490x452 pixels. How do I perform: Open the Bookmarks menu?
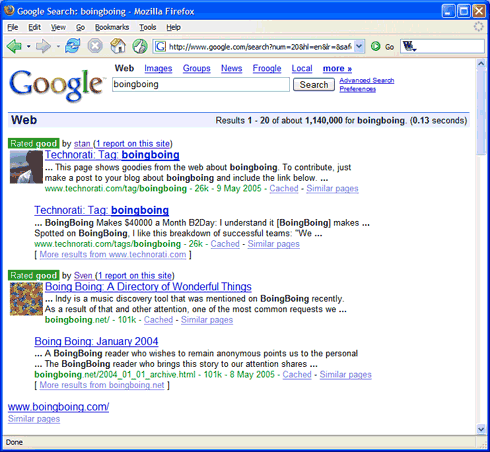112,27
